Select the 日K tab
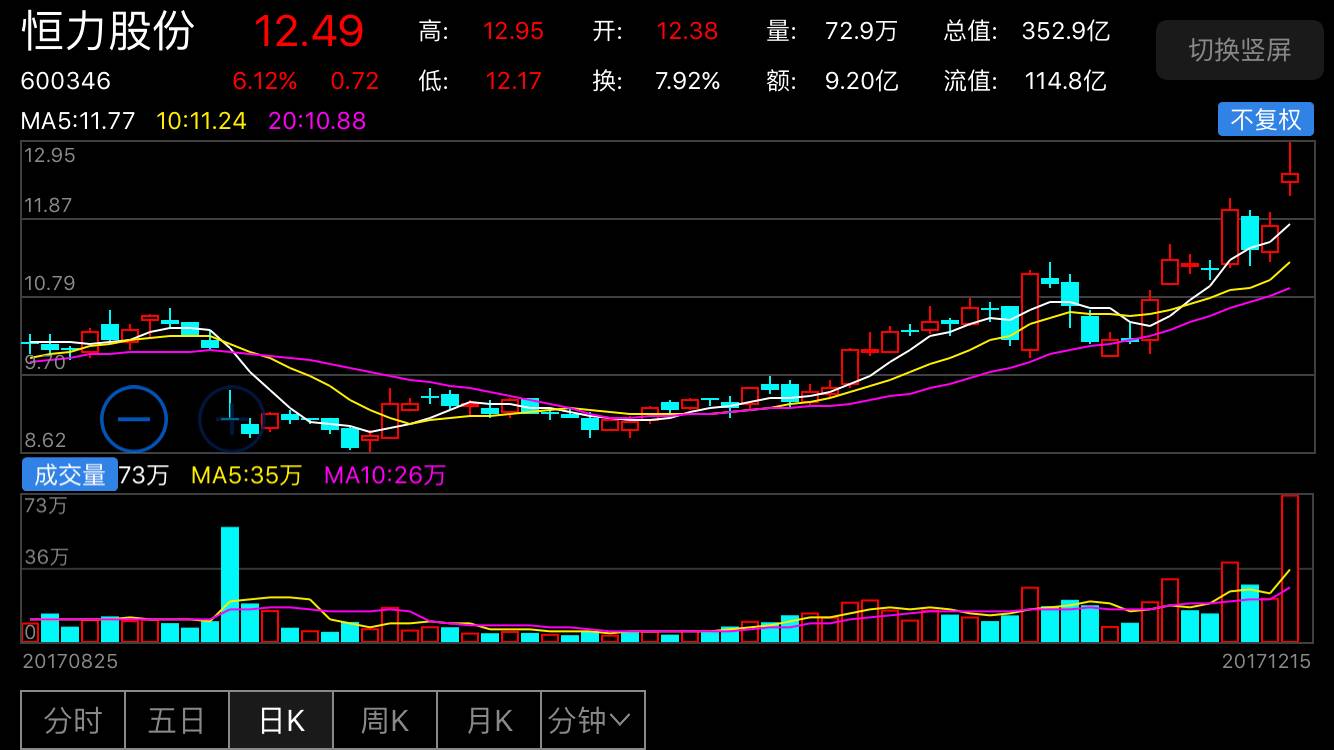The width and height of the screenshot is (1334, 750). (x=281, y=720)
